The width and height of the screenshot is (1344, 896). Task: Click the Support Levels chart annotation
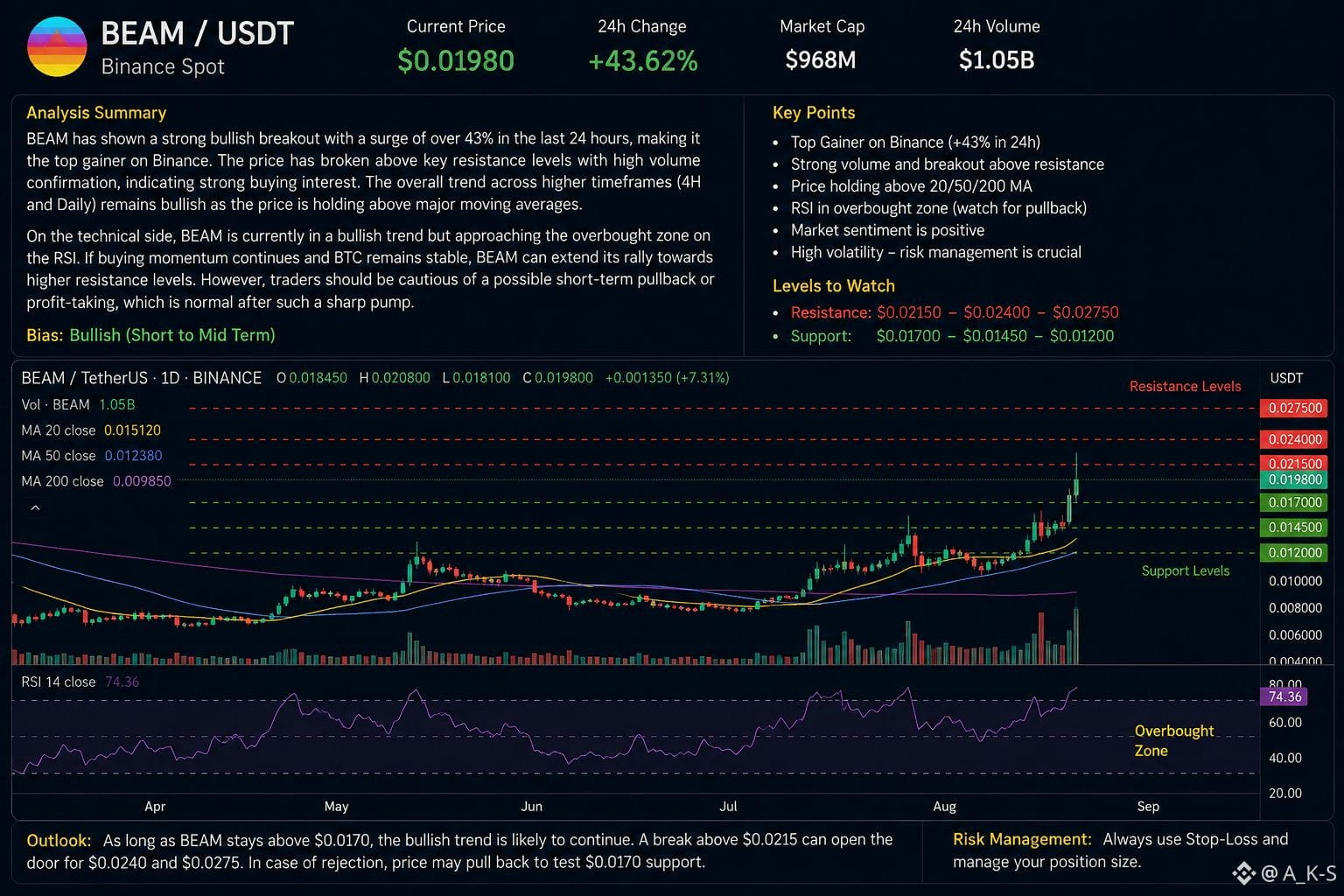pyautogui.click(x=1186, y=570)
